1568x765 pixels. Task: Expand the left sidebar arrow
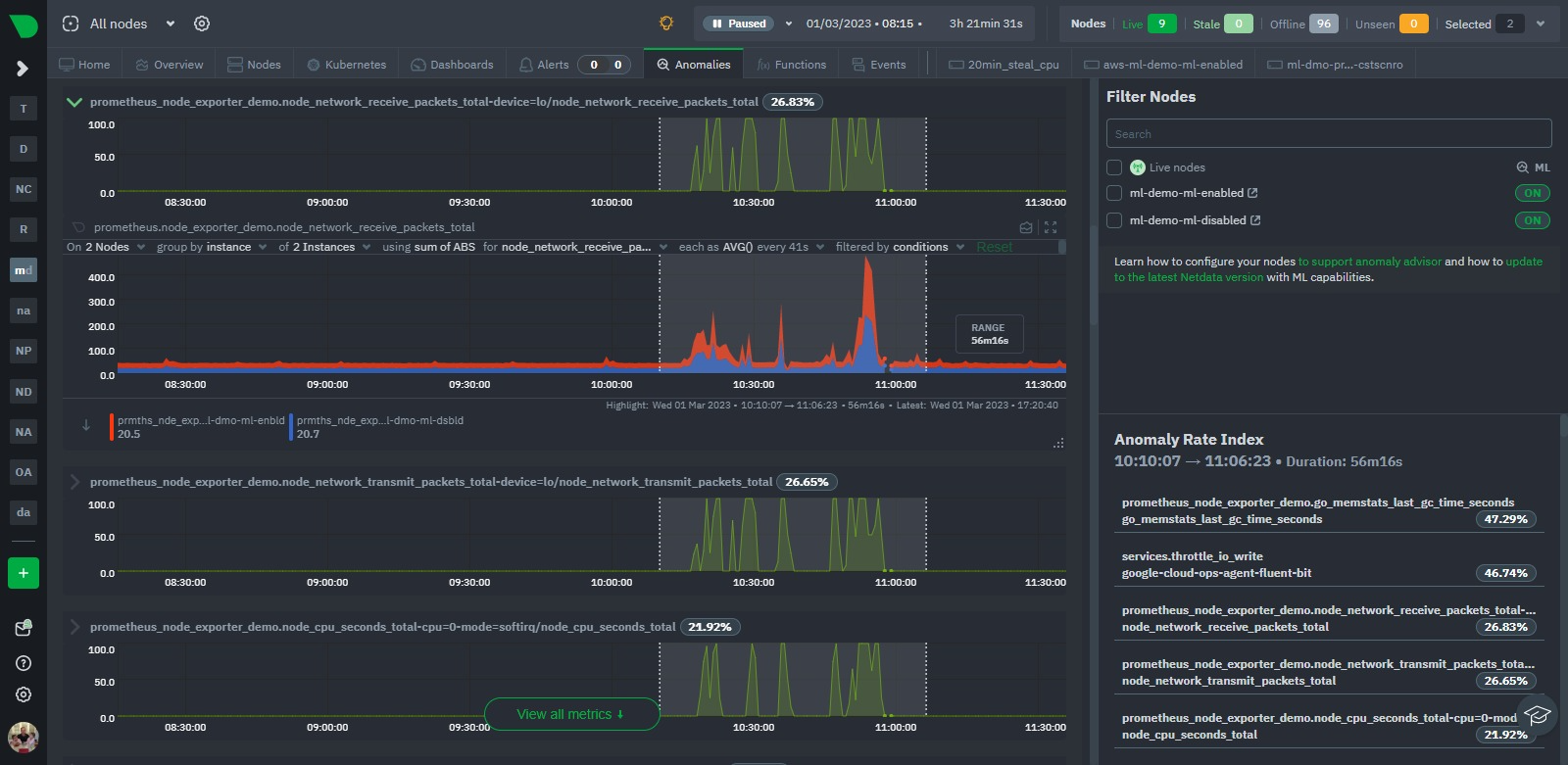(23, 69)
